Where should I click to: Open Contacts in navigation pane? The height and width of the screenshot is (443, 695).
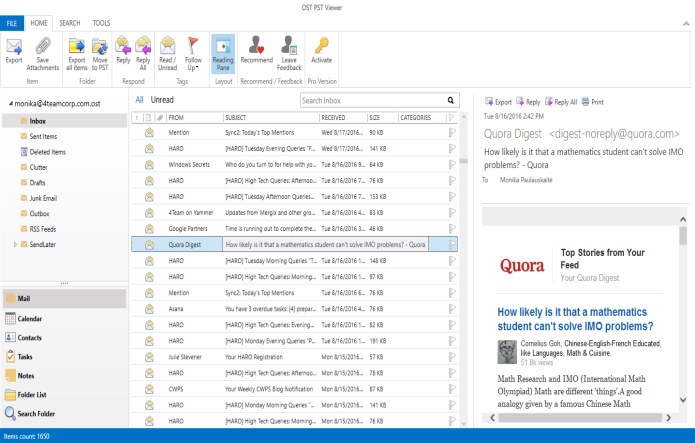(23, 337)
